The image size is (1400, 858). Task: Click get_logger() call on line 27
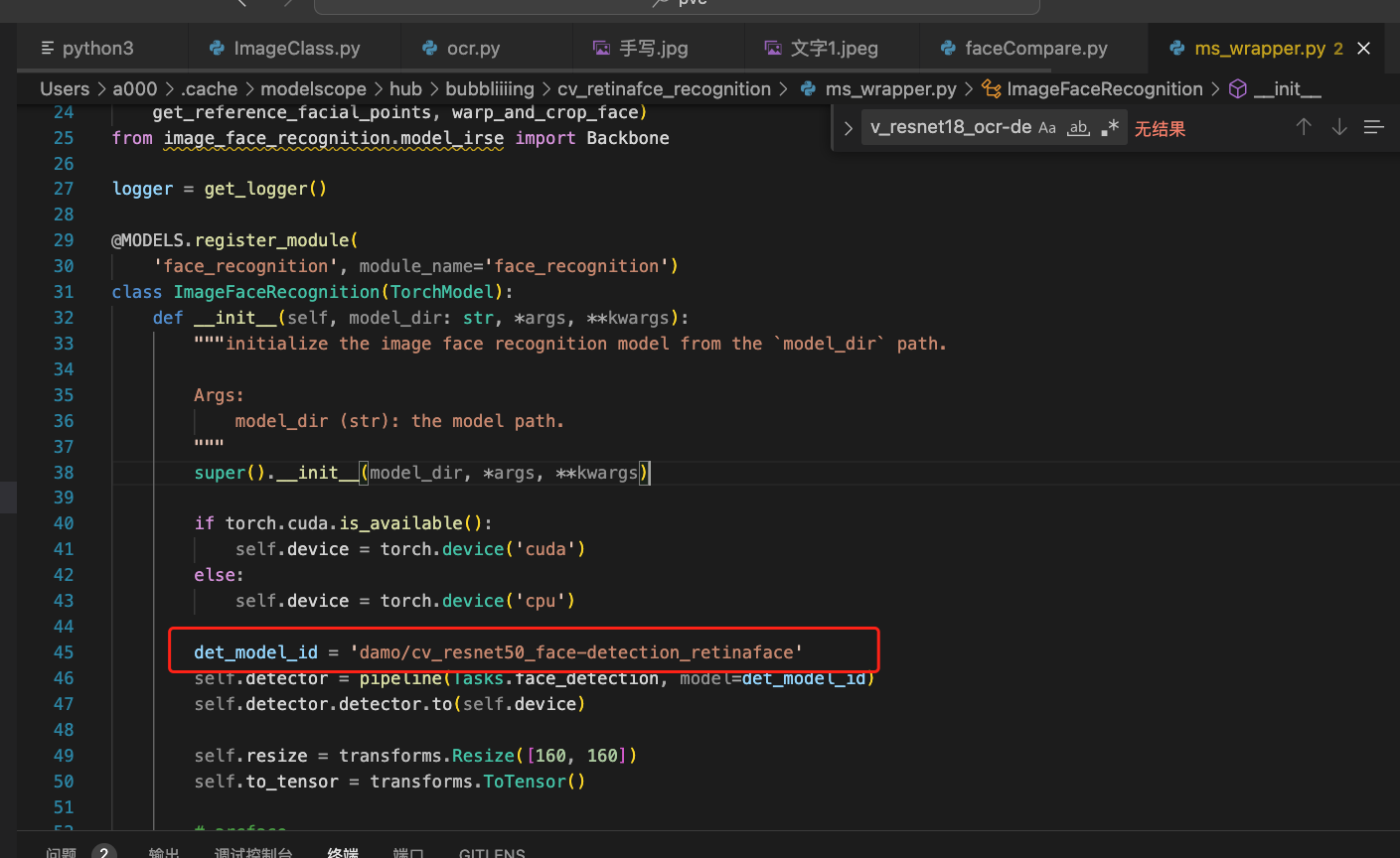[x=266, y=189]
